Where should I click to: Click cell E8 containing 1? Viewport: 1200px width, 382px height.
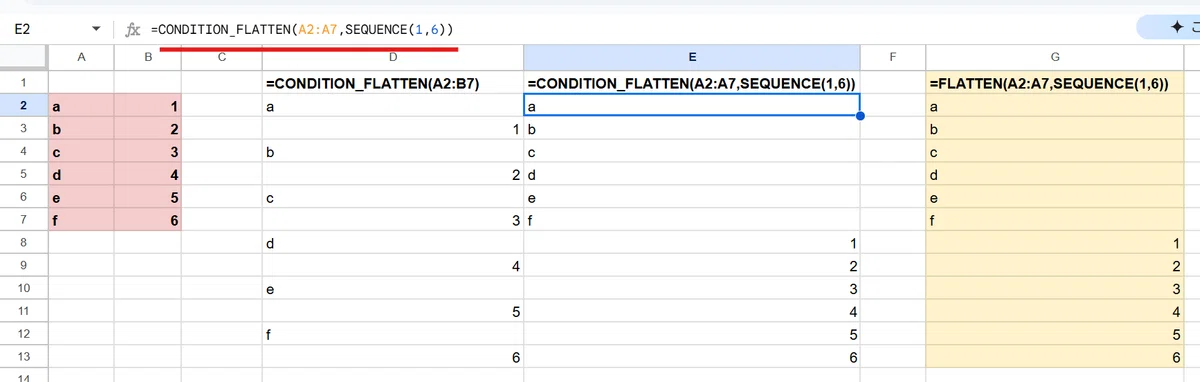point(691,243)
